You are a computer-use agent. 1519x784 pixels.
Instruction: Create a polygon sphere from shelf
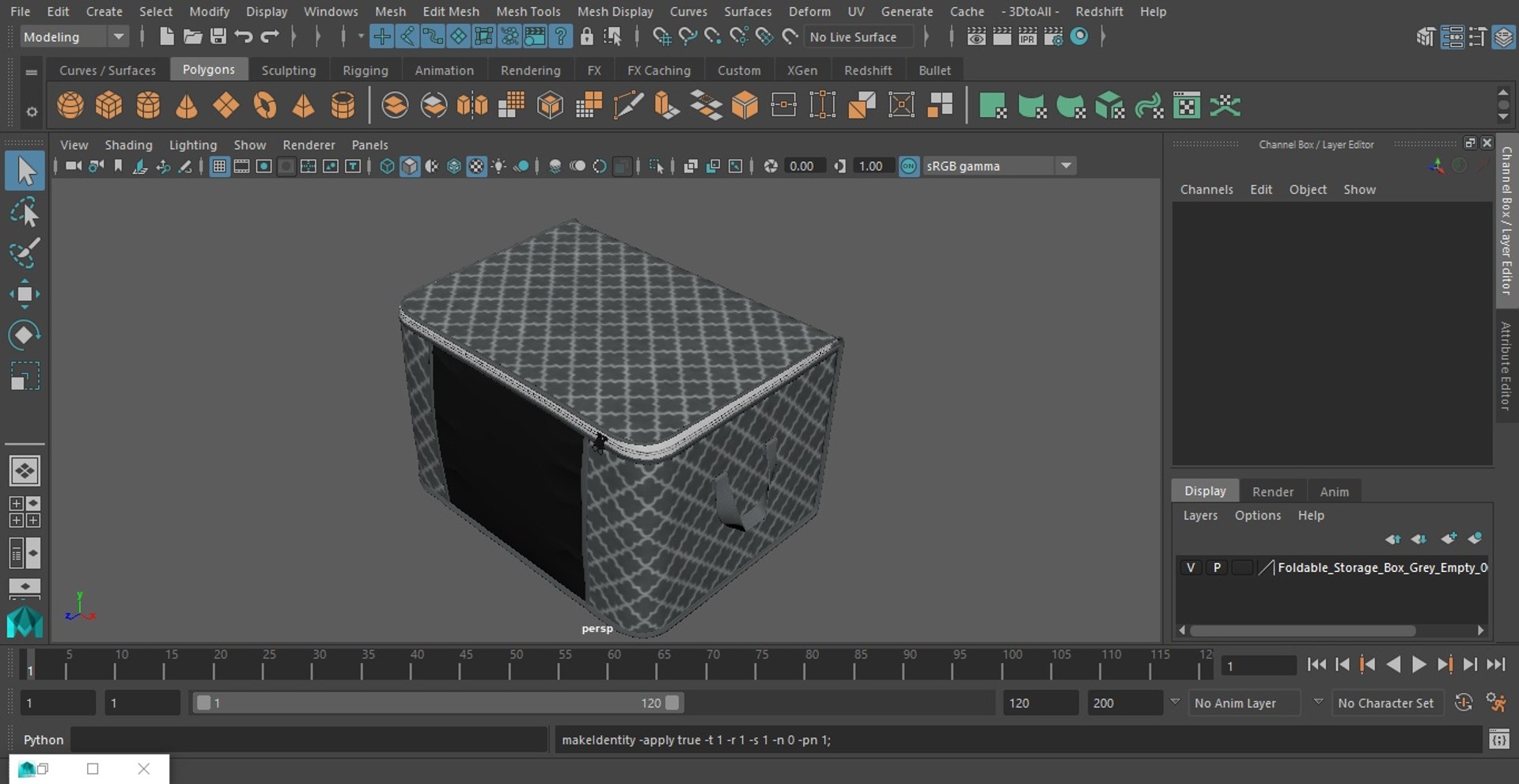[70, 105]
